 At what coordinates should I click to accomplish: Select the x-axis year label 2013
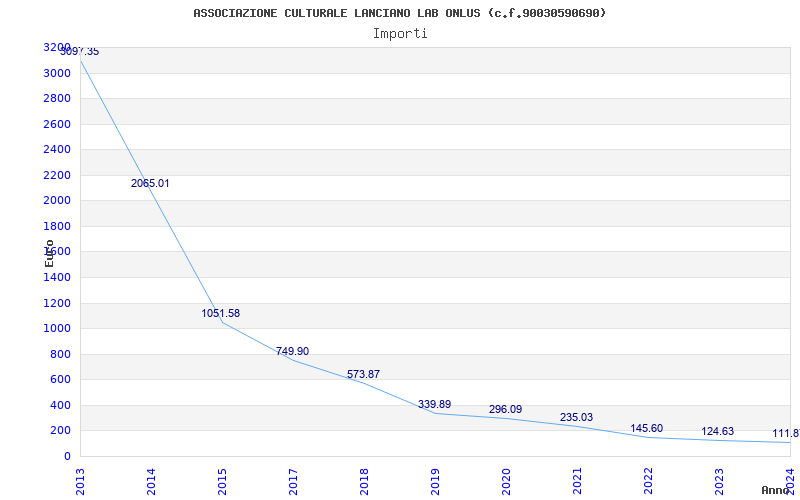pos(80,482)
